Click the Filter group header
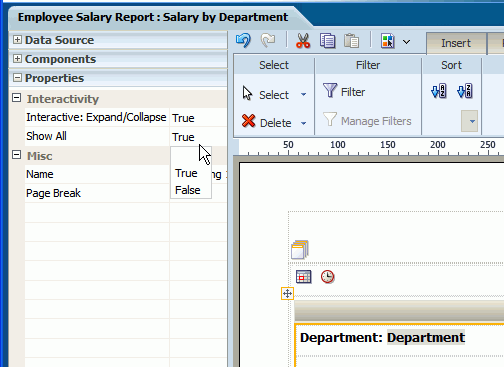This screenshot has height=367, width=504. (x=368, y=65)
